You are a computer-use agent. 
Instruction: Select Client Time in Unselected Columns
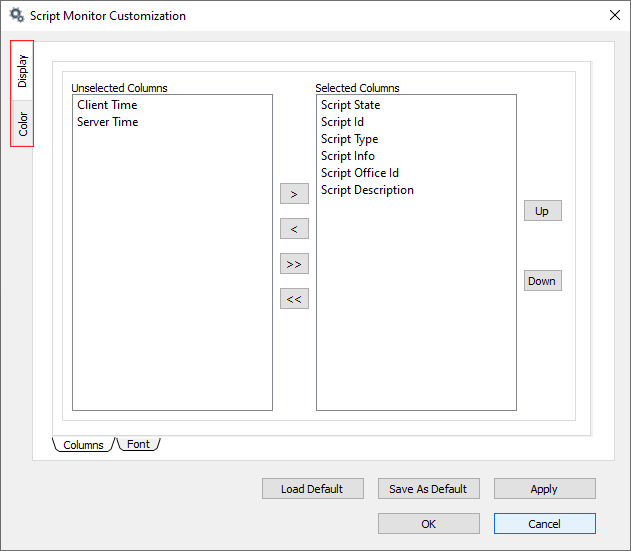point(107,105)
